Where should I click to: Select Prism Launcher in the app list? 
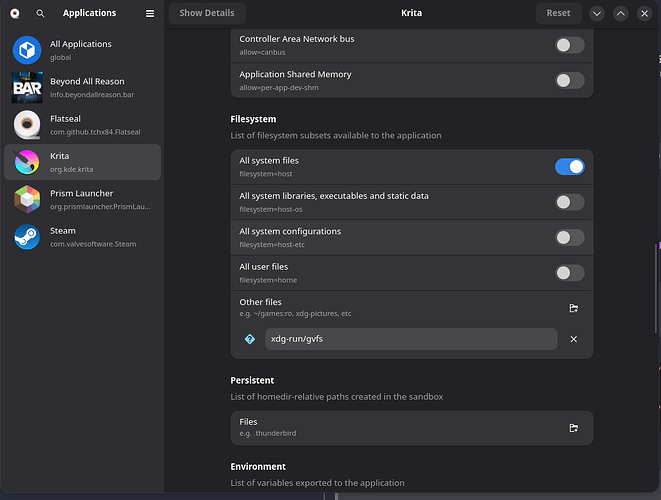point(82,199)
